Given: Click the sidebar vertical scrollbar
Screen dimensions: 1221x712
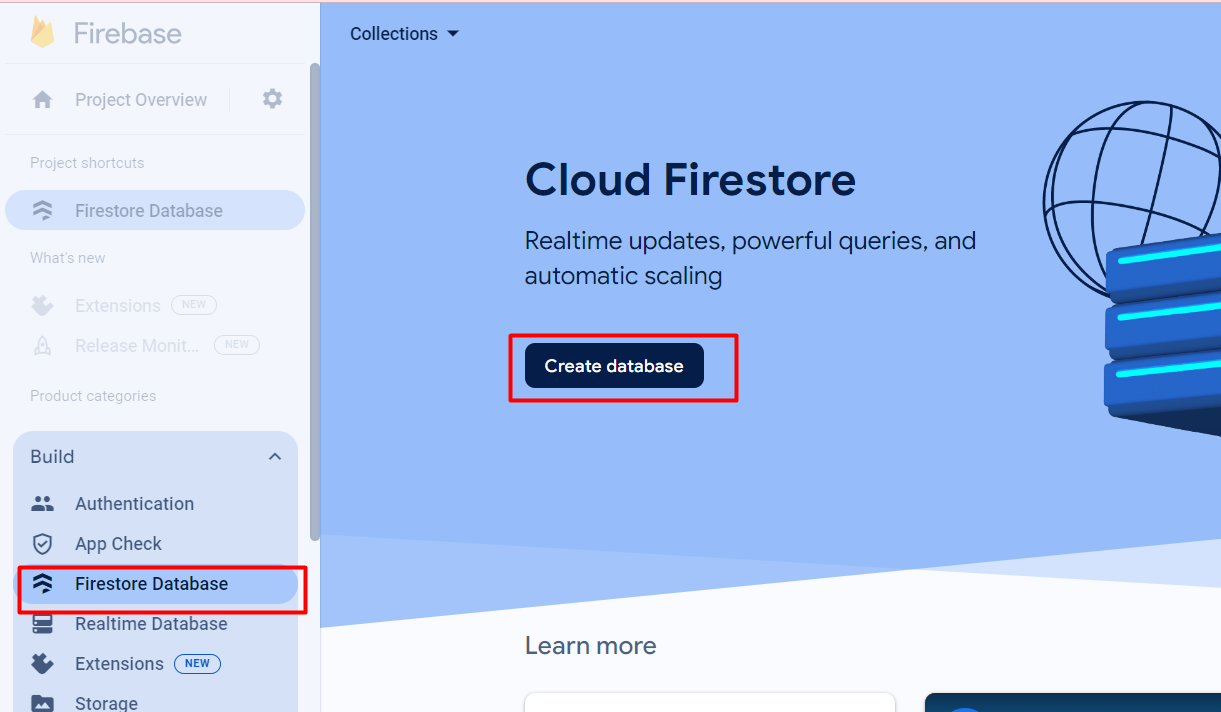Looking at the screenshot, I should click(x=315, y=300).
